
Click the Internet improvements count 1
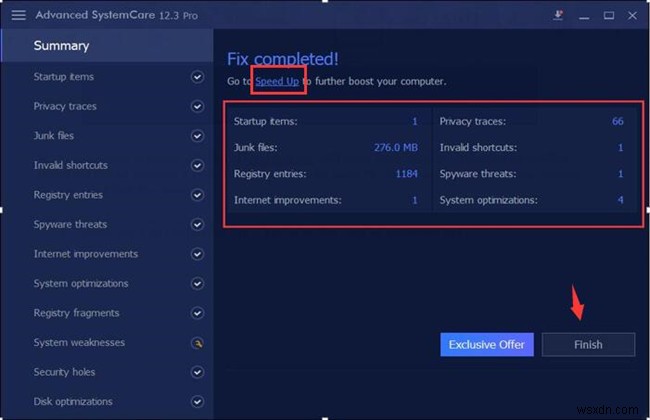[x=415, y=200]
